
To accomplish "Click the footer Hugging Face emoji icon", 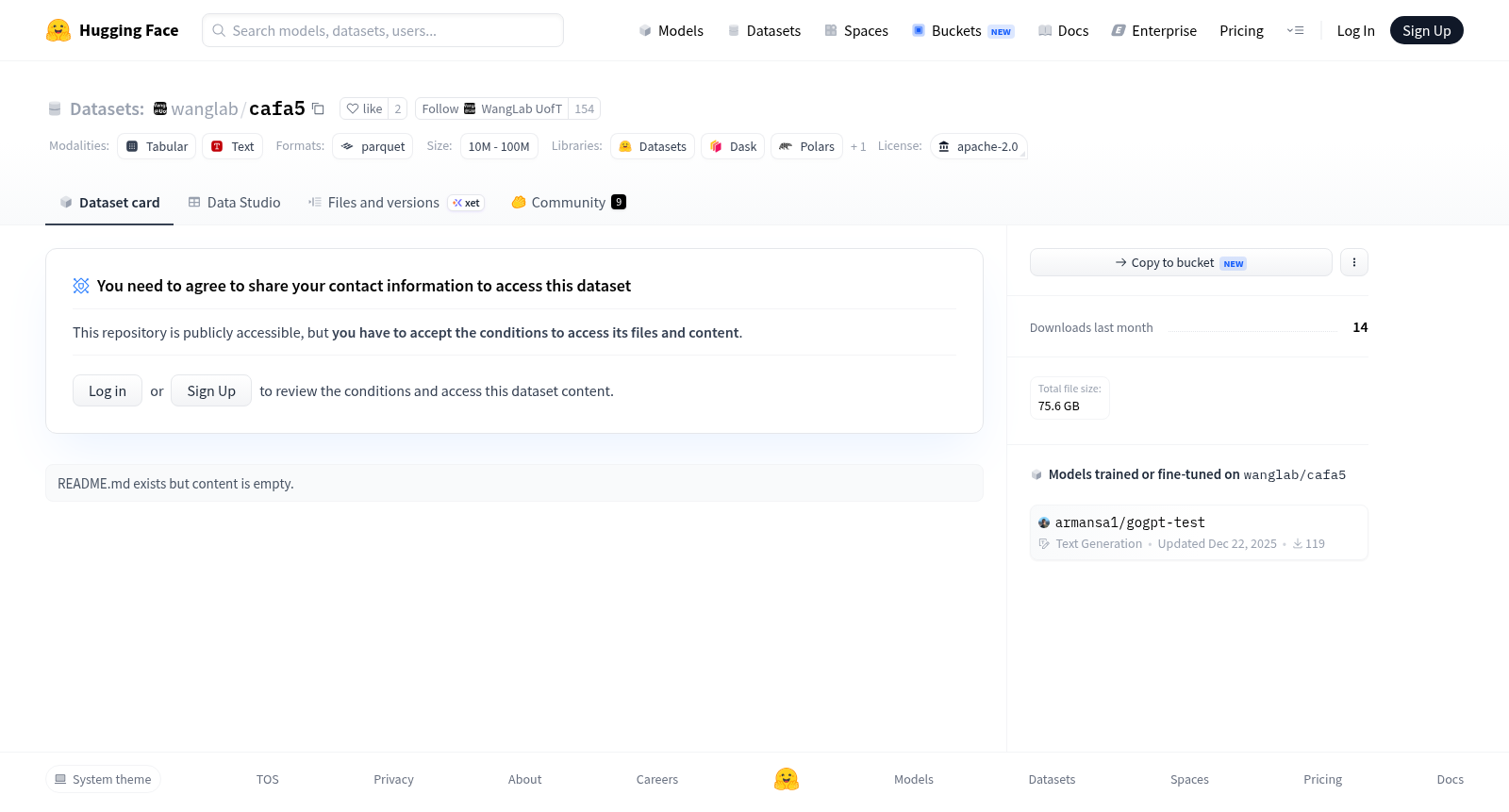I will [787, 779].
